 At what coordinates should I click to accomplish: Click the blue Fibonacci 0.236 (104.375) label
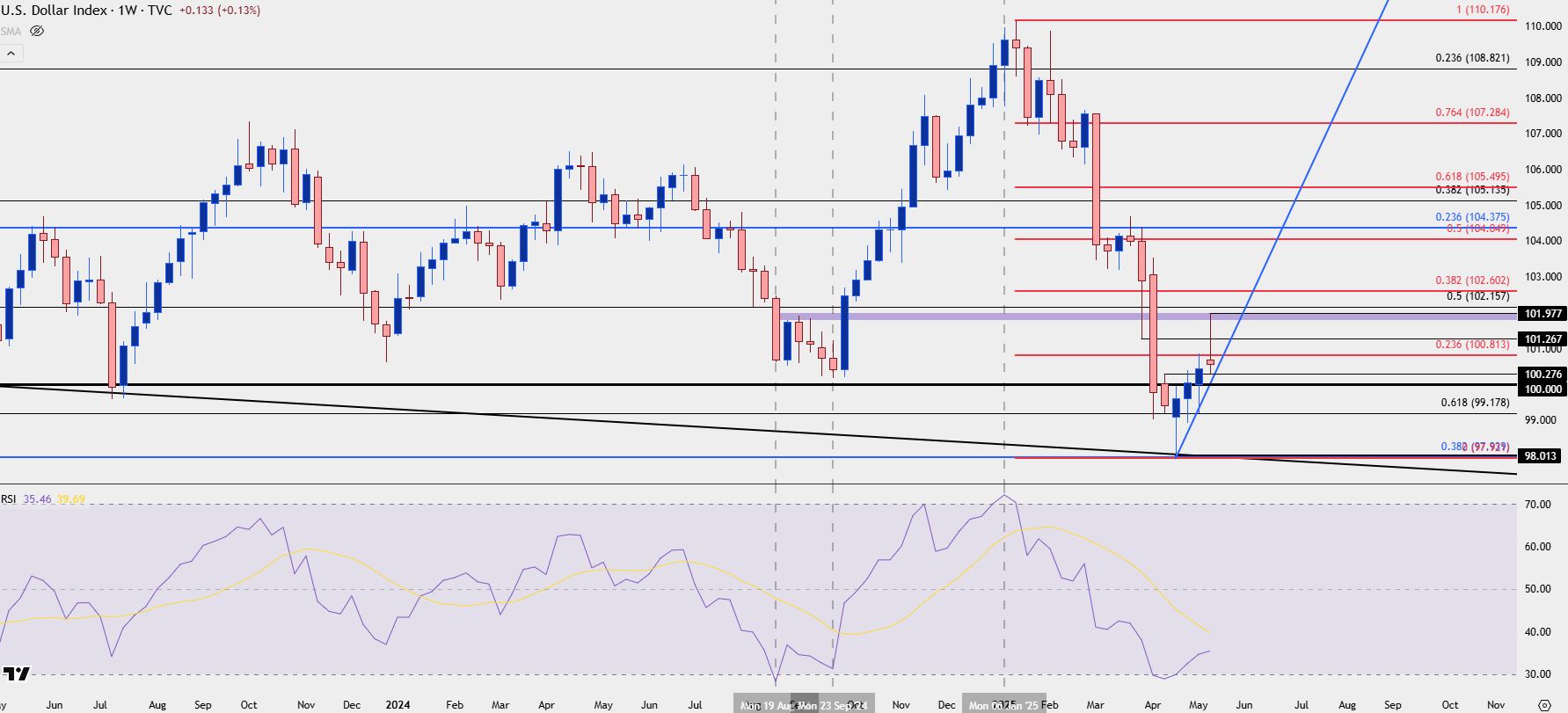pos(1472,217)
